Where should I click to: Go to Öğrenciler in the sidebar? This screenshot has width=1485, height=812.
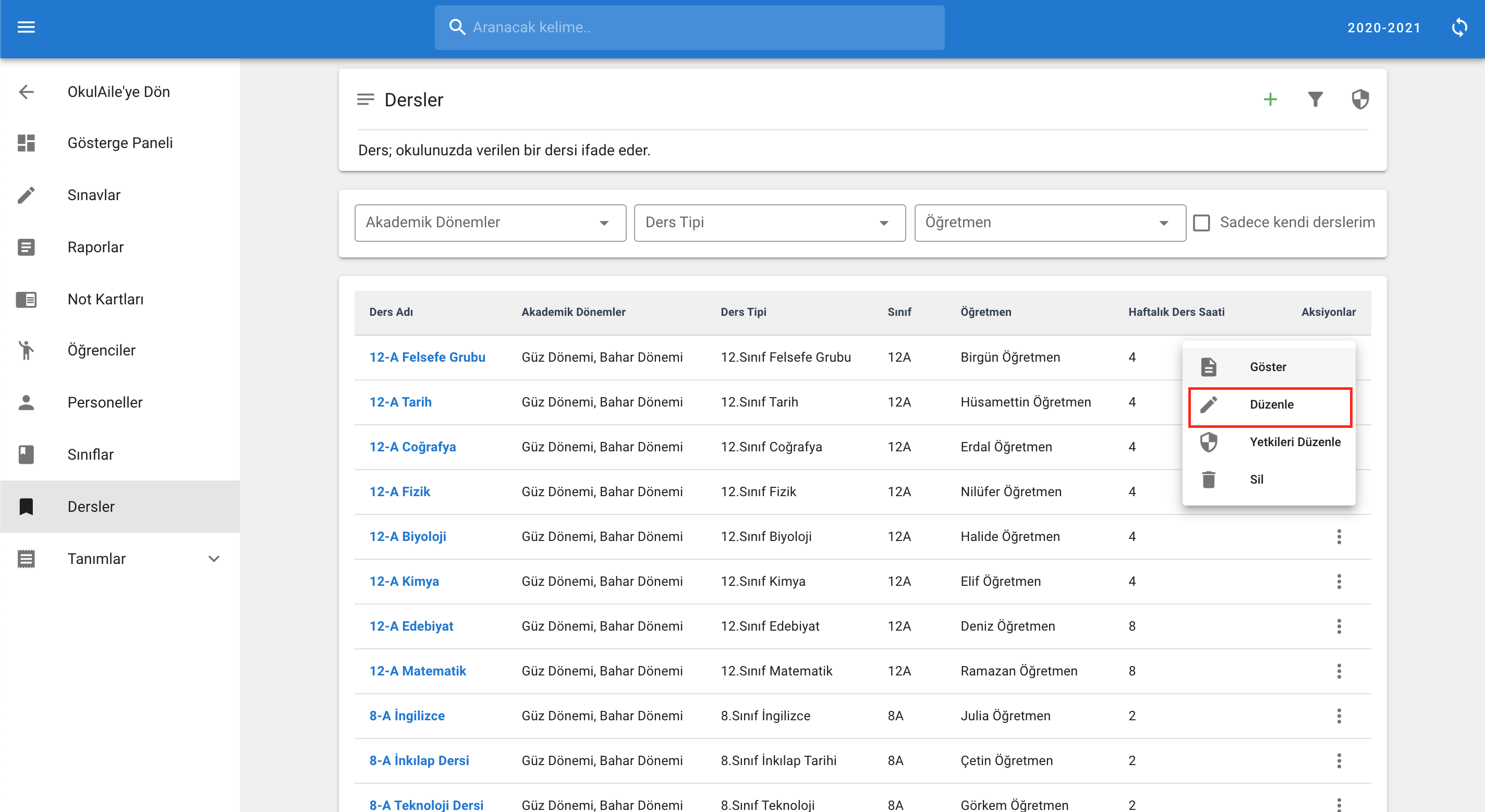(x=120, y=350)
